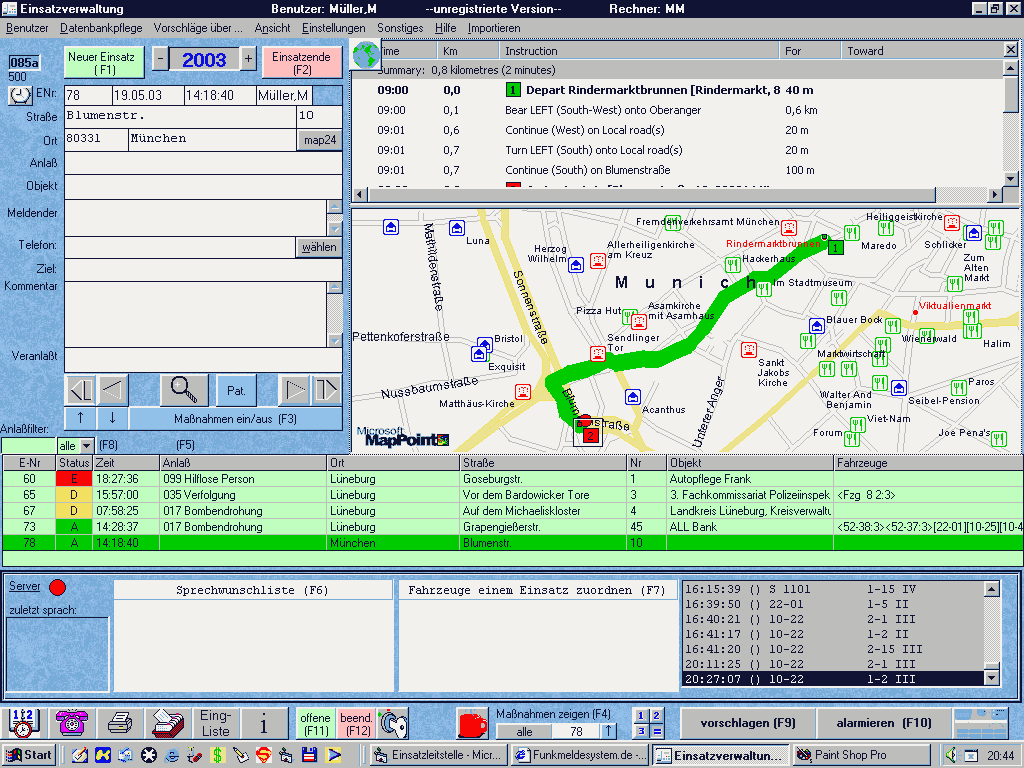1024x768 pixels.
Task: Jump to last record arrow button
Action: [x=327, y=390]
